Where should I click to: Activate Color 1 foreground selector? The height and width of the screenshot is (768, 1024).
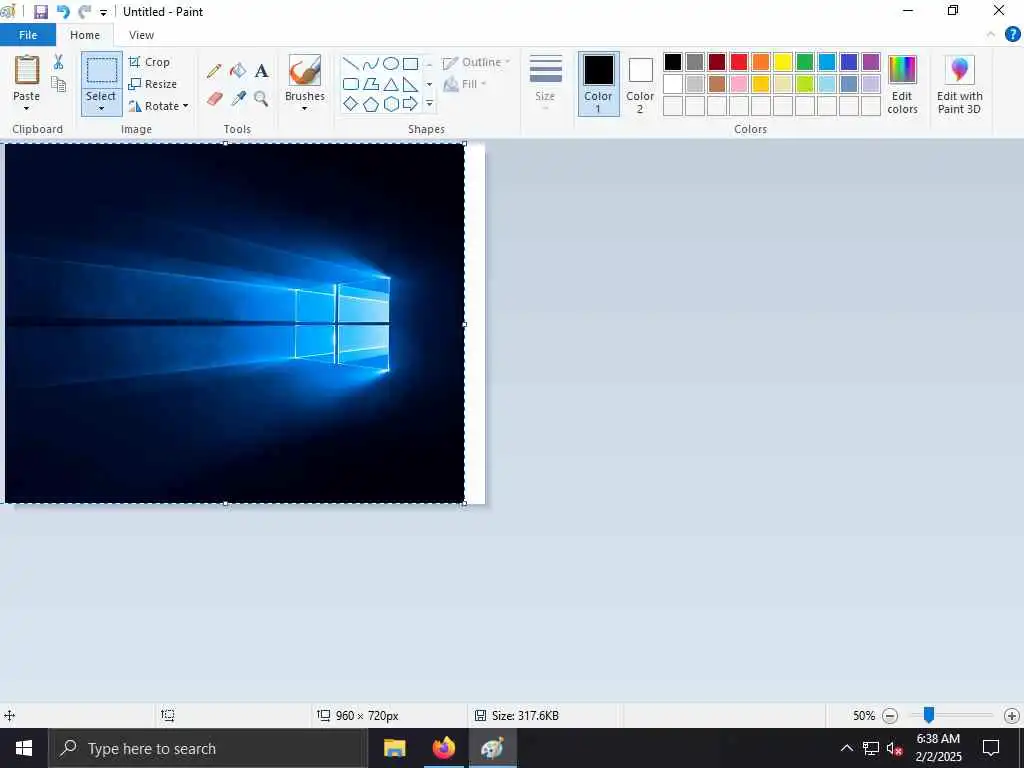point(598,84)
